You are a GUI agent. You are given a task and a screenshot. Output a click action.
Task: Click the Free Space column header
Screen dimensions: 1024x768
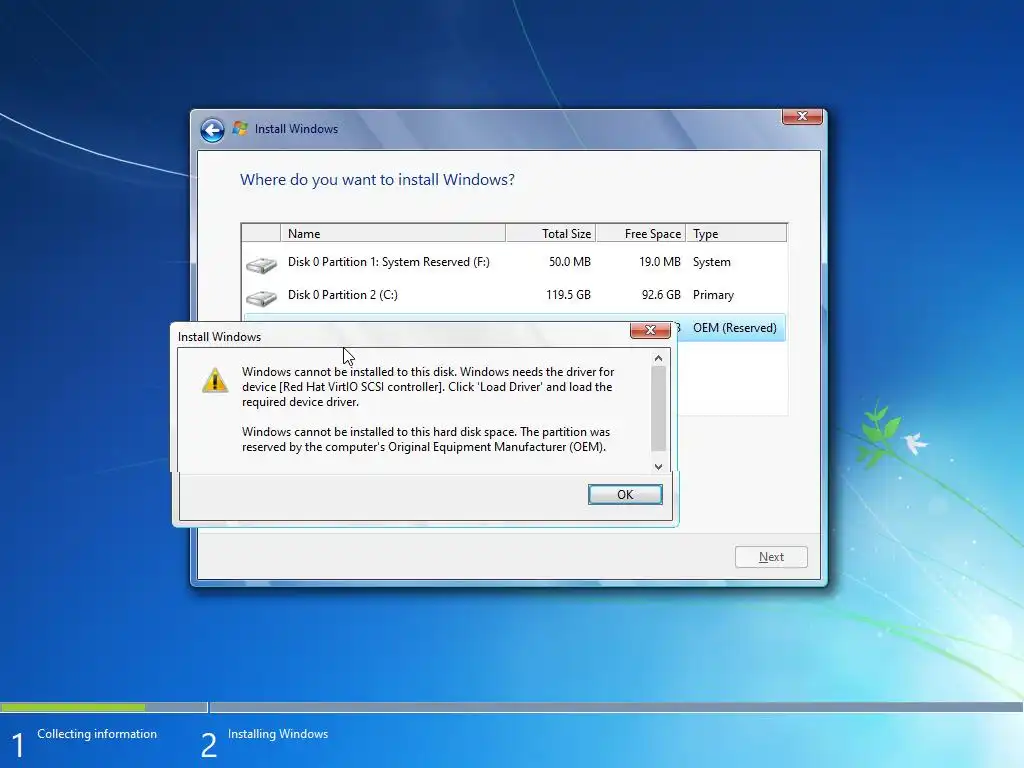click(641, 233)
